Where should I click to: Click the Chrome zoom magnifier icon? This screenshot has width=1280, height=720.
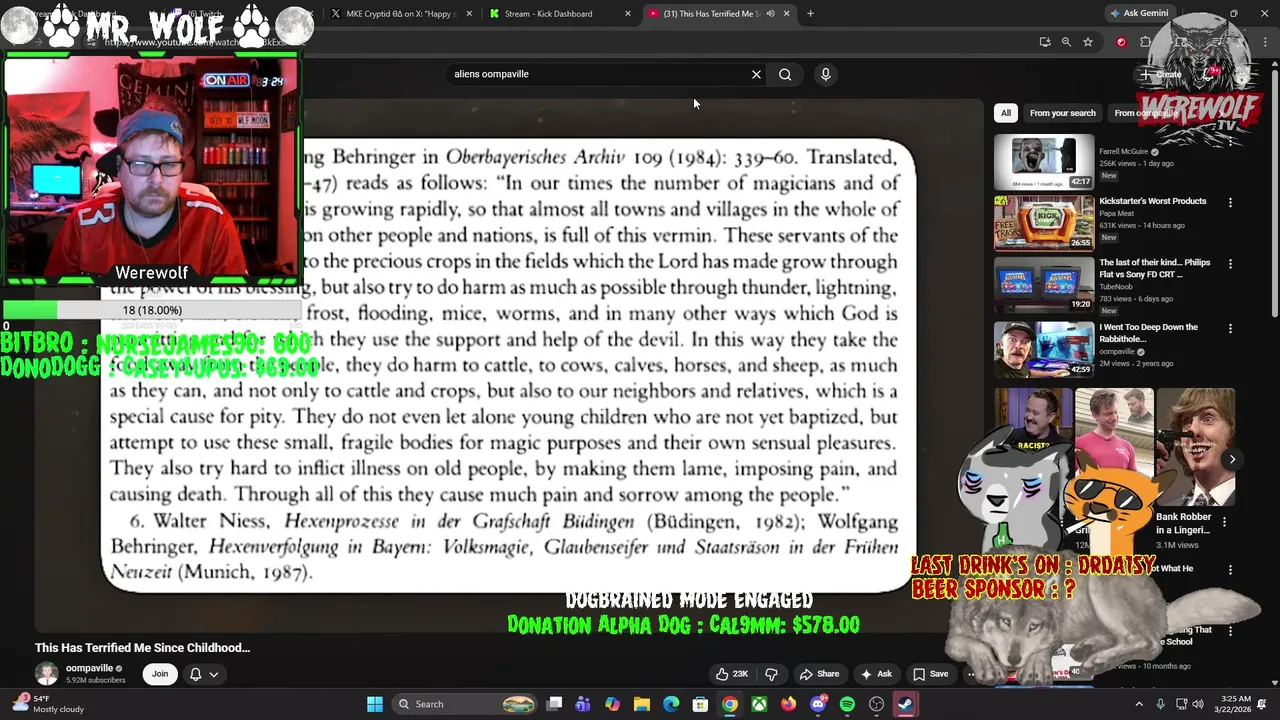coord(1066,42)
